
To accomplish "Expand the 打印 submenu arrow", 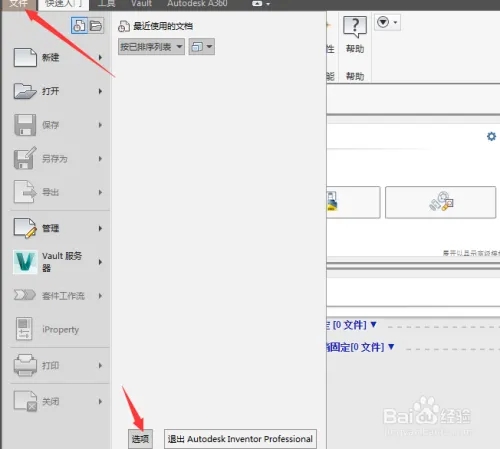I will tap(100, 366).
